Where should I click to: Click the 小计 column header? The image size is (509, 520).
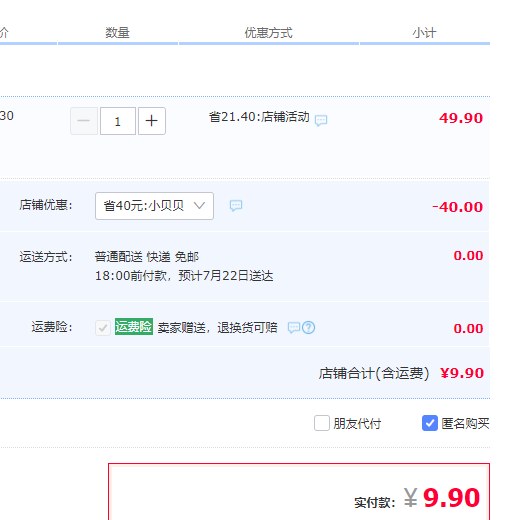pyautogui.click(x=424, y=33)
